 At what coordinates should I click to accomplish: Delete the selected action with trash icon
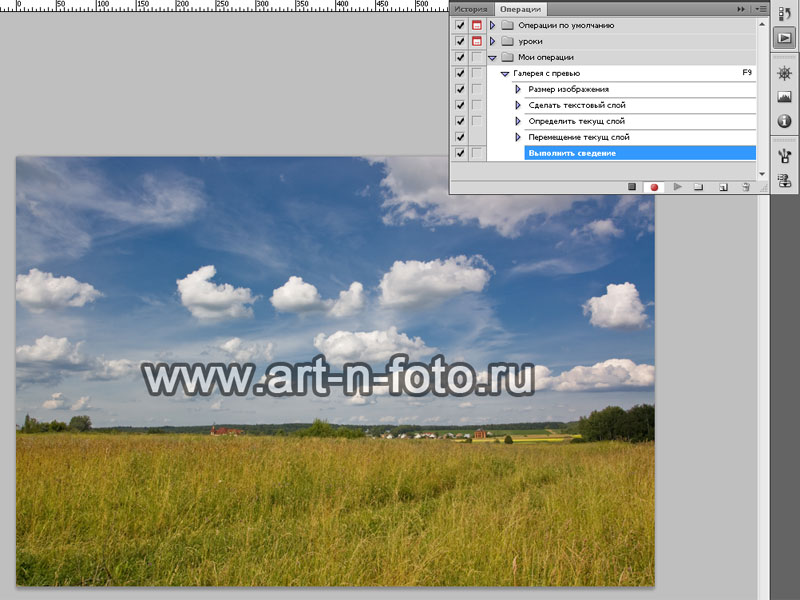pyautogui.click(x=746, y=187)
